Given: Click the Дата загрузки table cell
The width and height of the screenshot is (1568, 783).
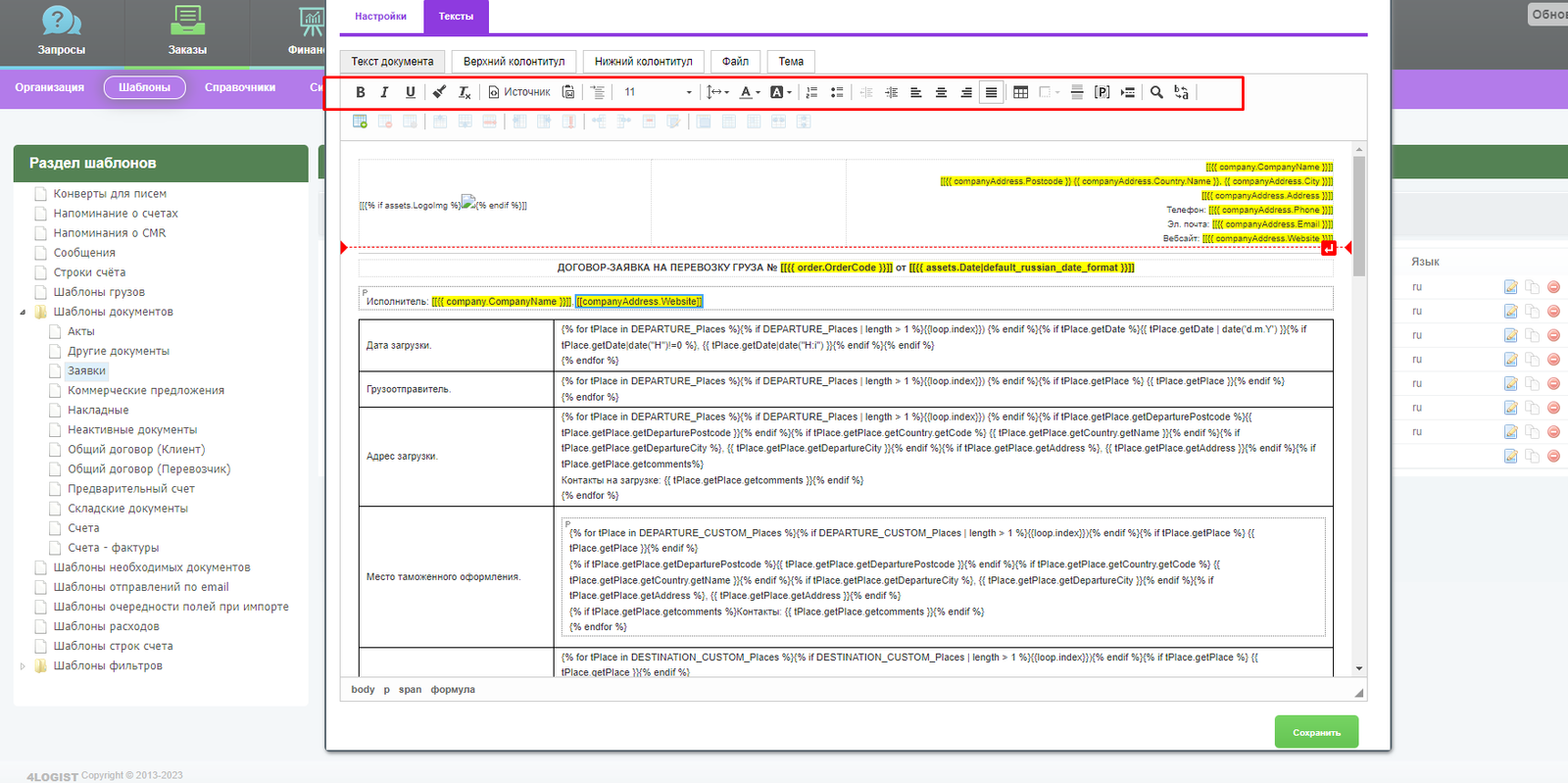Looking at the screenshot, I should pos(457,346).
